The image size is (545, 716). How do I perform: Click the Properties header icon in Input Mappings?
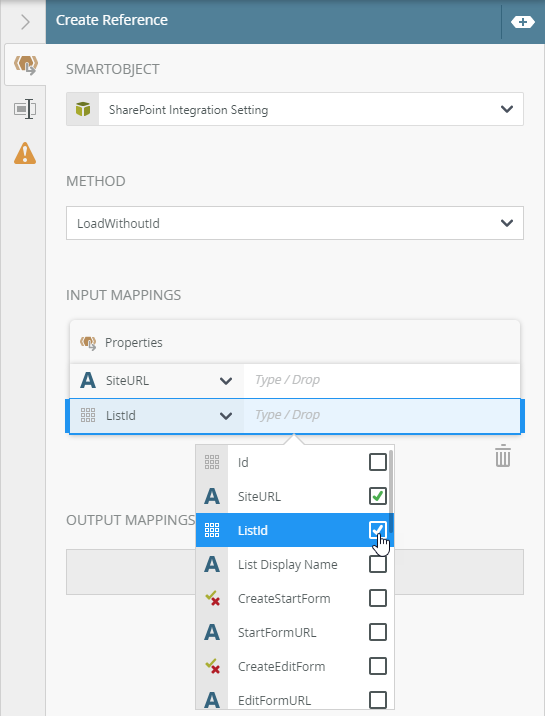click(x=88, y=342)
